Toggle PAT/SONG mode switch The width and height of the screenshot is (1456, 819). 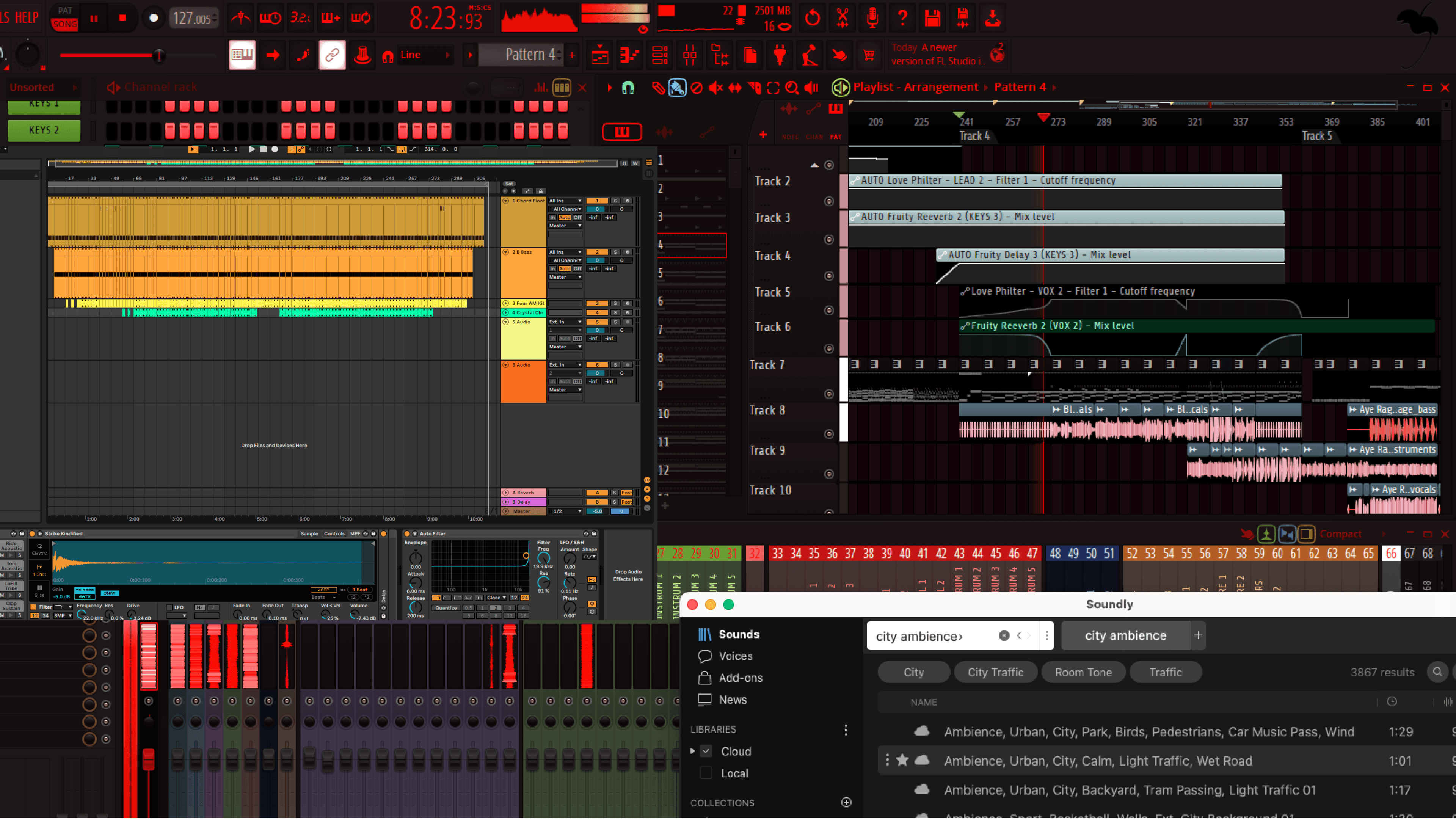tap(64, 18)
